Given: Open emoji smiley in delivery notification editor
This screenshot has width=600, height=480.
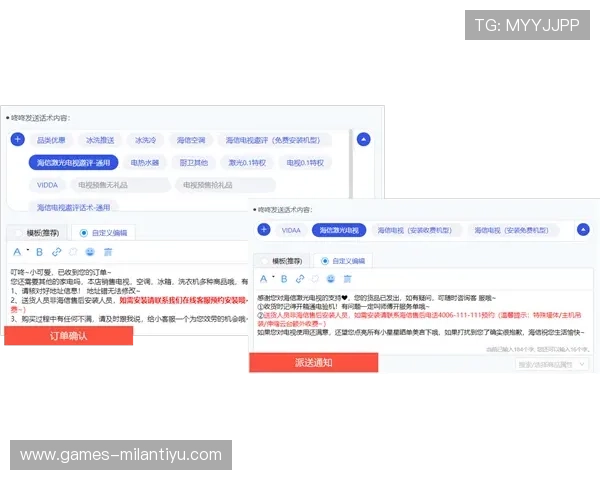Looking at the screenshot, I should (331, 279).
